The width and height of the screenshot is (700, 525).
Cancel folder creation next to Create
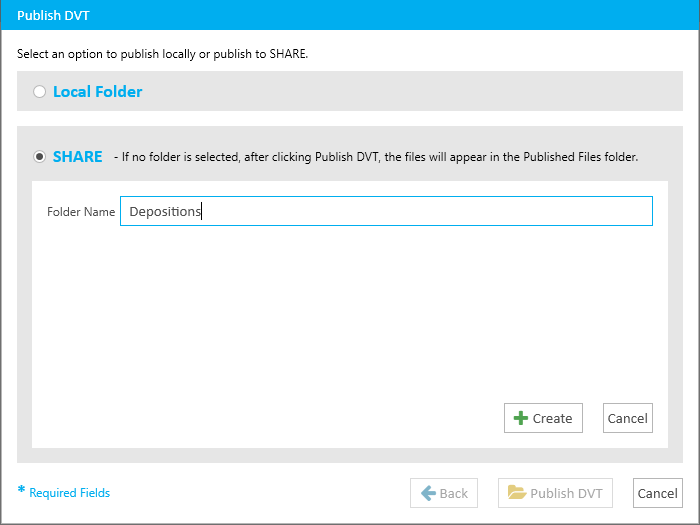pos(628,418)
